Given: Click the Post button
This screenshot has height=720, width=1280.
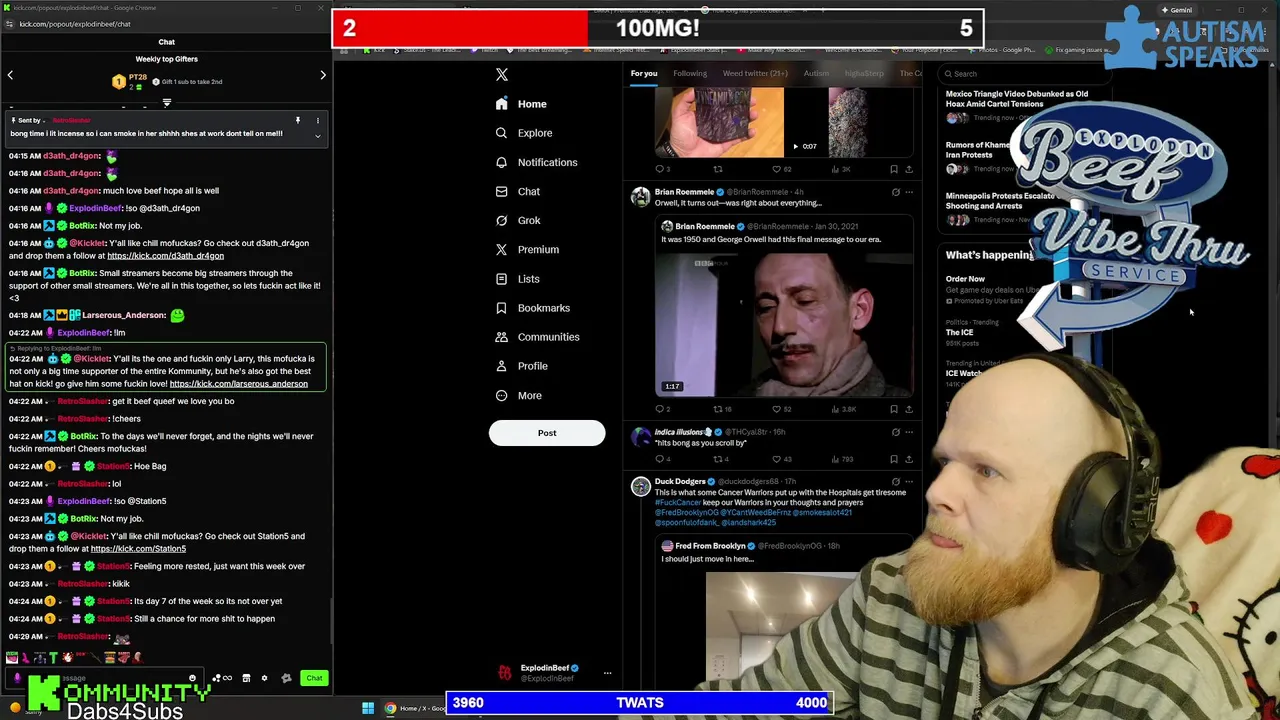Looking at the screenshot, I should (x=547, y=433).
